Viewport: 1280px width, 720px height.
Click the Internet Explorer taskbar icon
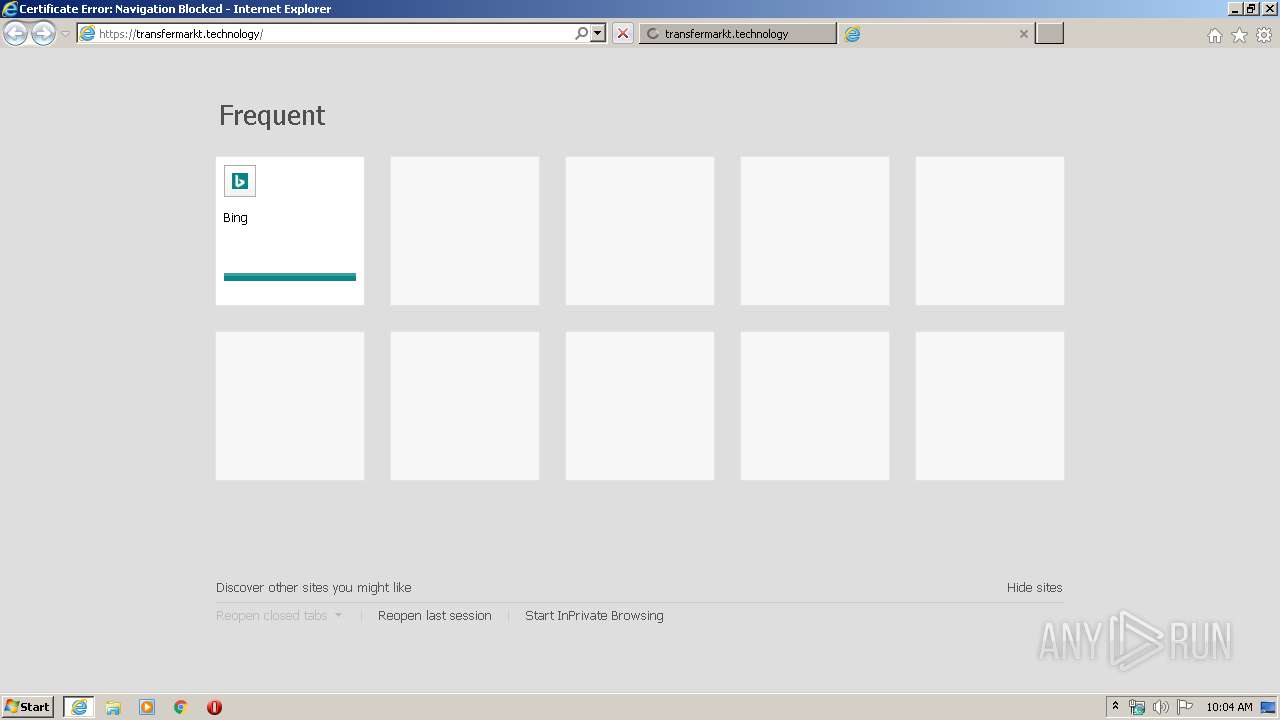pos(79,707)
